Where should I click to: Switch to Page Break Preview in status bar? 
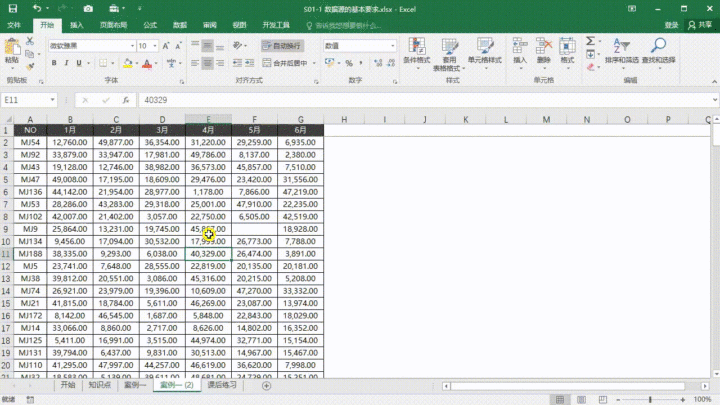603,399
